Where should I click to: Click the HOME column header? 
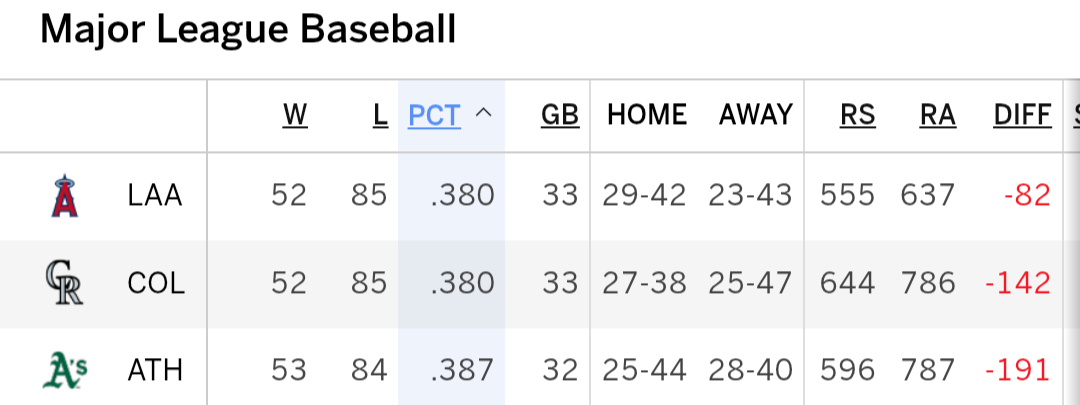pyautogui.click(x=647, y=115)
